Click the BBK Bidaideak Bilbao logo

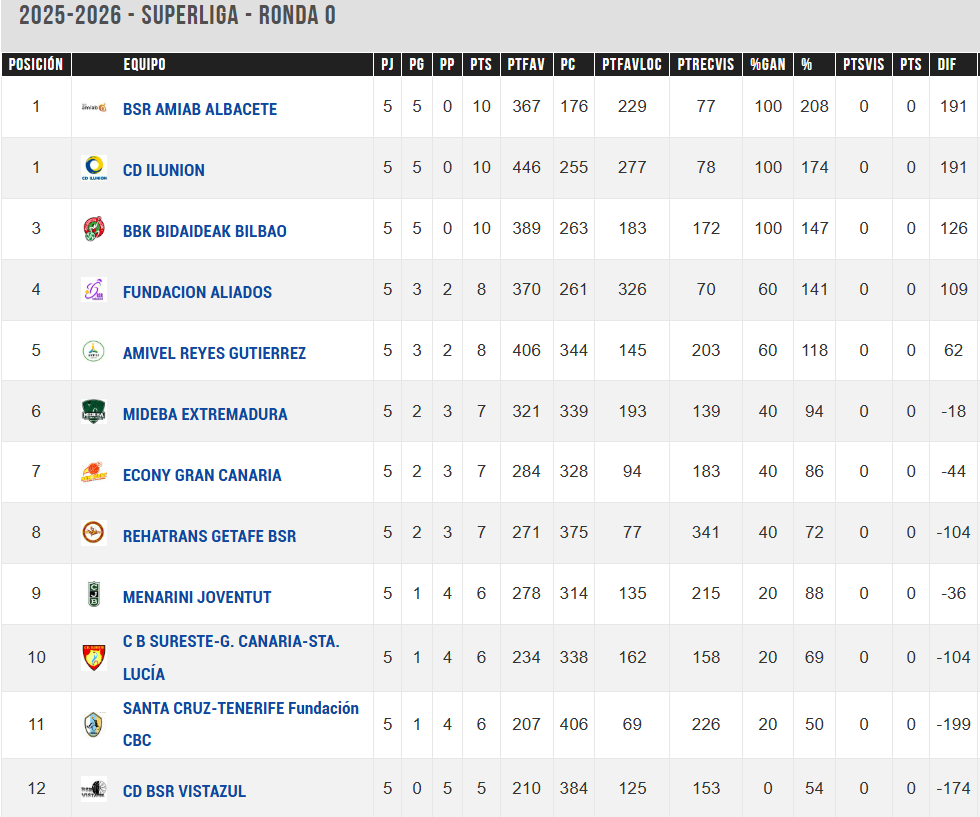pos(94,229)
